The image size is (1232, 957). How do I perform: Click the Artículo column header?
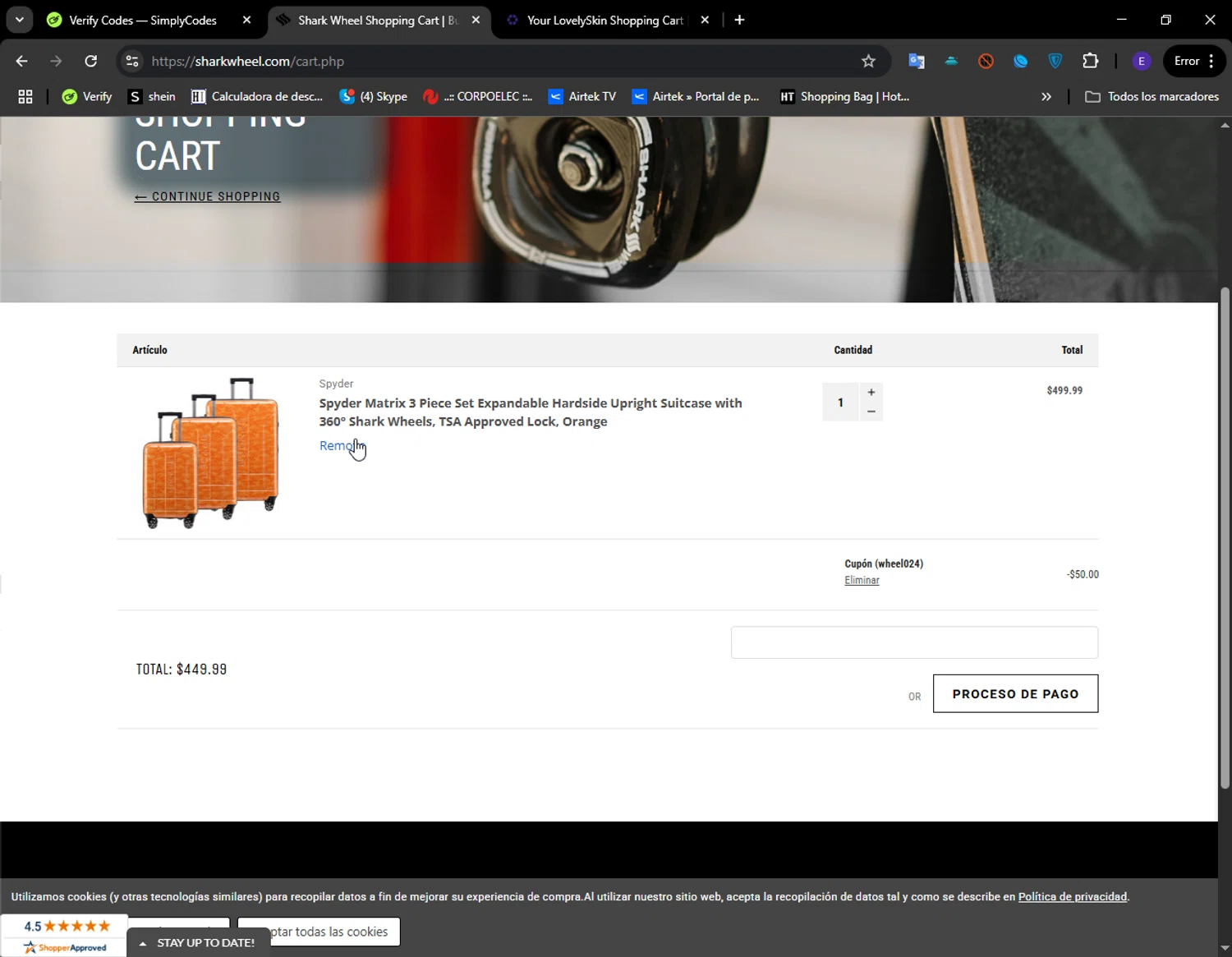[x=149, y=350]
